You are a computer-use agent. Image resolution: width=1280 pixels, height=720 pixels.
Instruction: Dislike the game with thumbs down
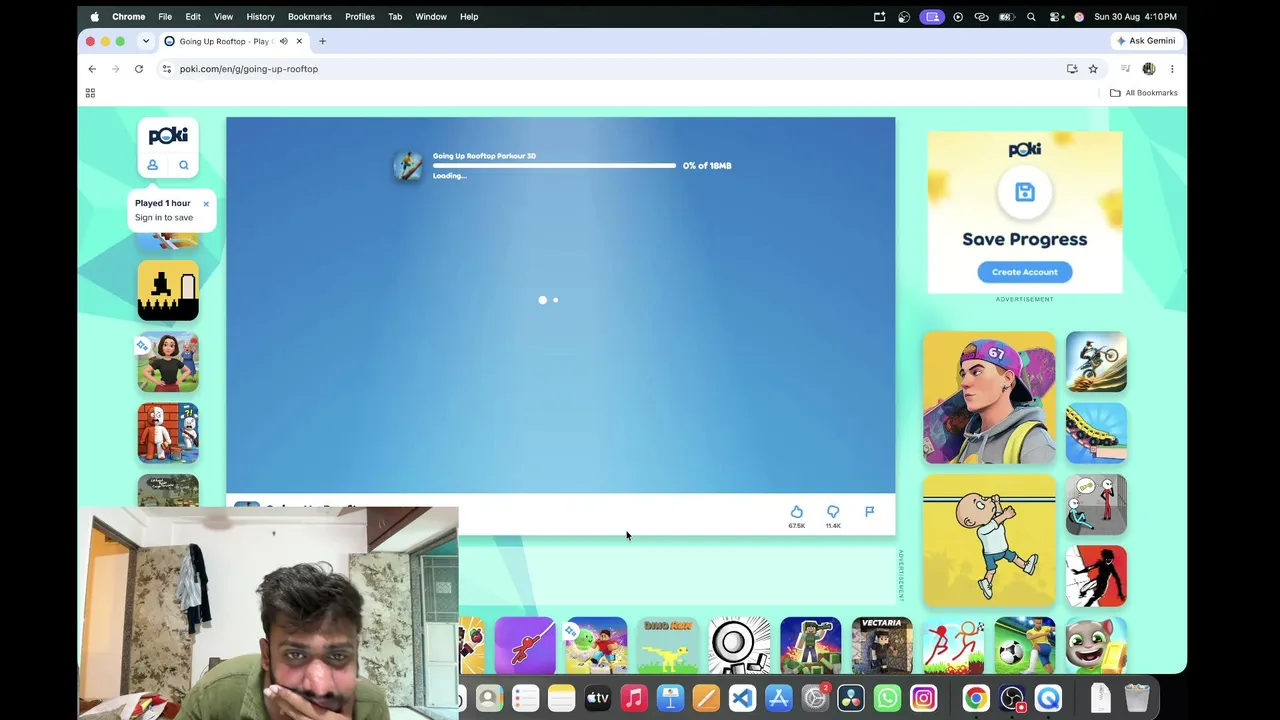833,512
